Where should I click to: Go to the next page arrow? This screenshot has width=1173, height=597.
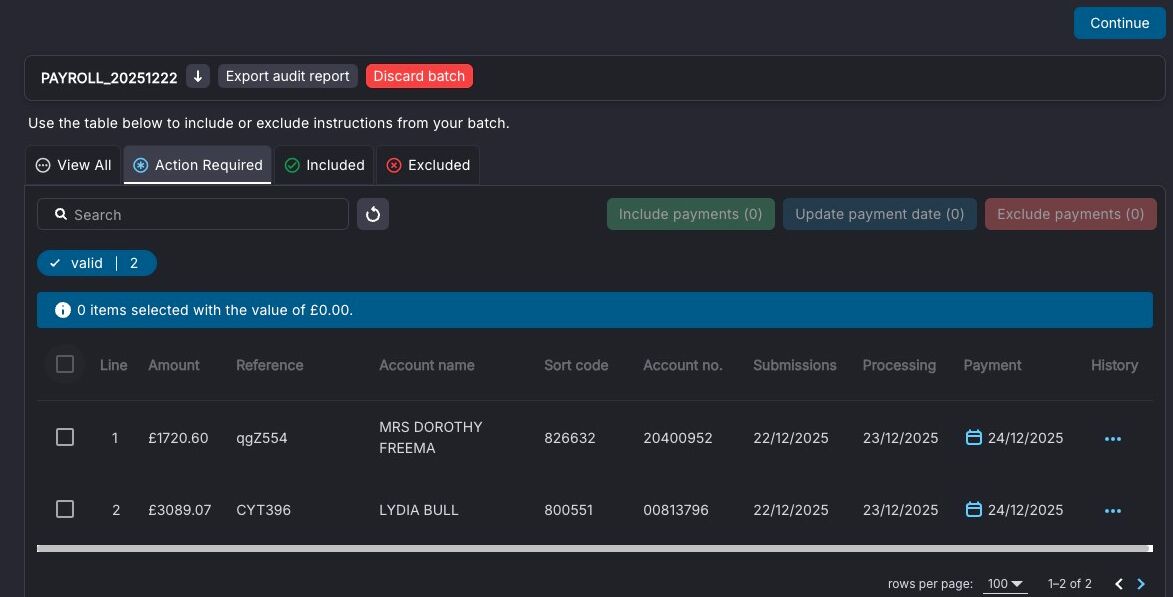(x=1141, y=584)
